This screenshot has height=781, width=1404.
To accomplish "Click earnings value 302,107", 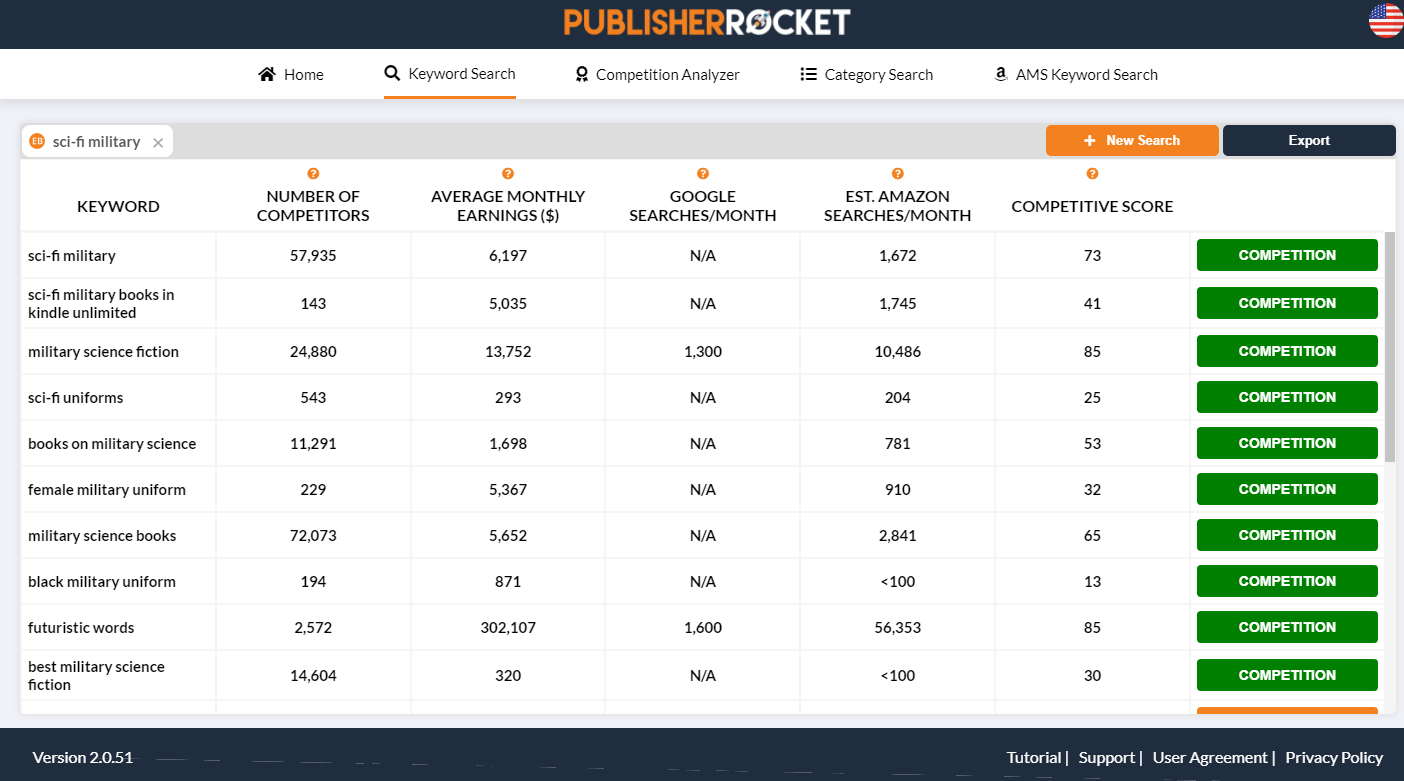I will [x=508, y=627].
